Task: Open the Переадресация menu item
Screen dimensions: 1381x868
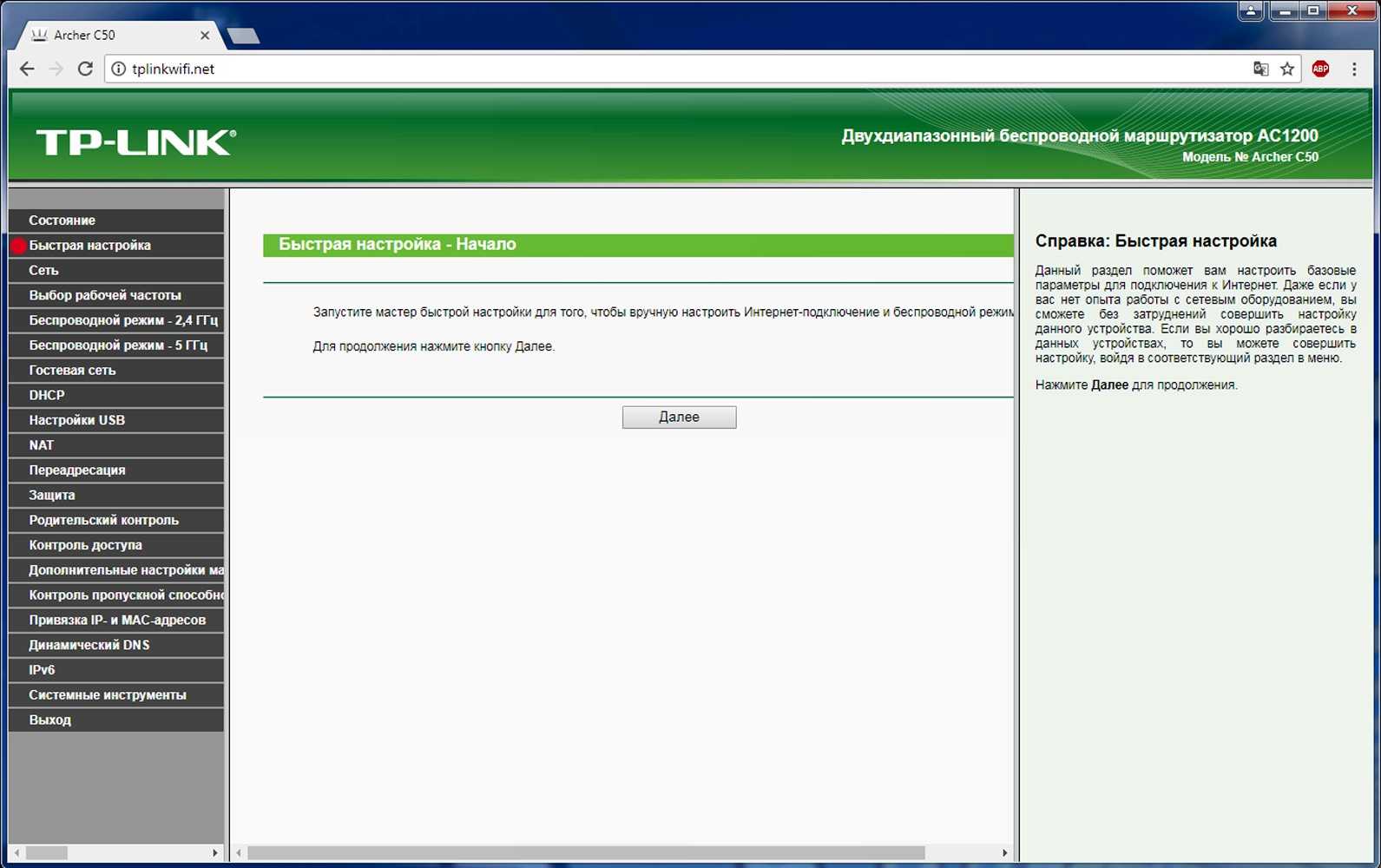Action: click(x=116, y=470)
